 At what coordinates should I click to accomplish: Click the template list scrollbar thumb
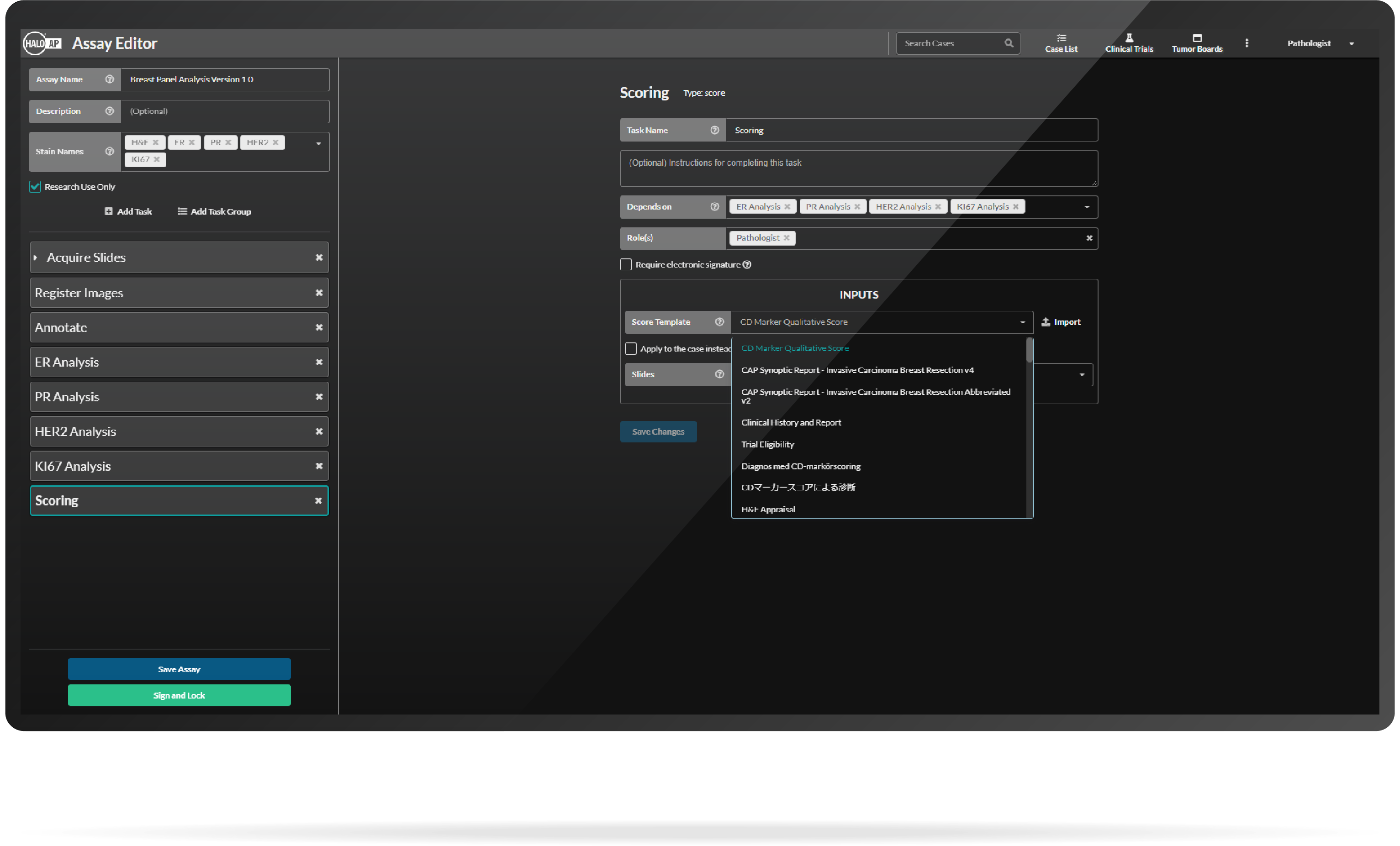click(1029, 350)
